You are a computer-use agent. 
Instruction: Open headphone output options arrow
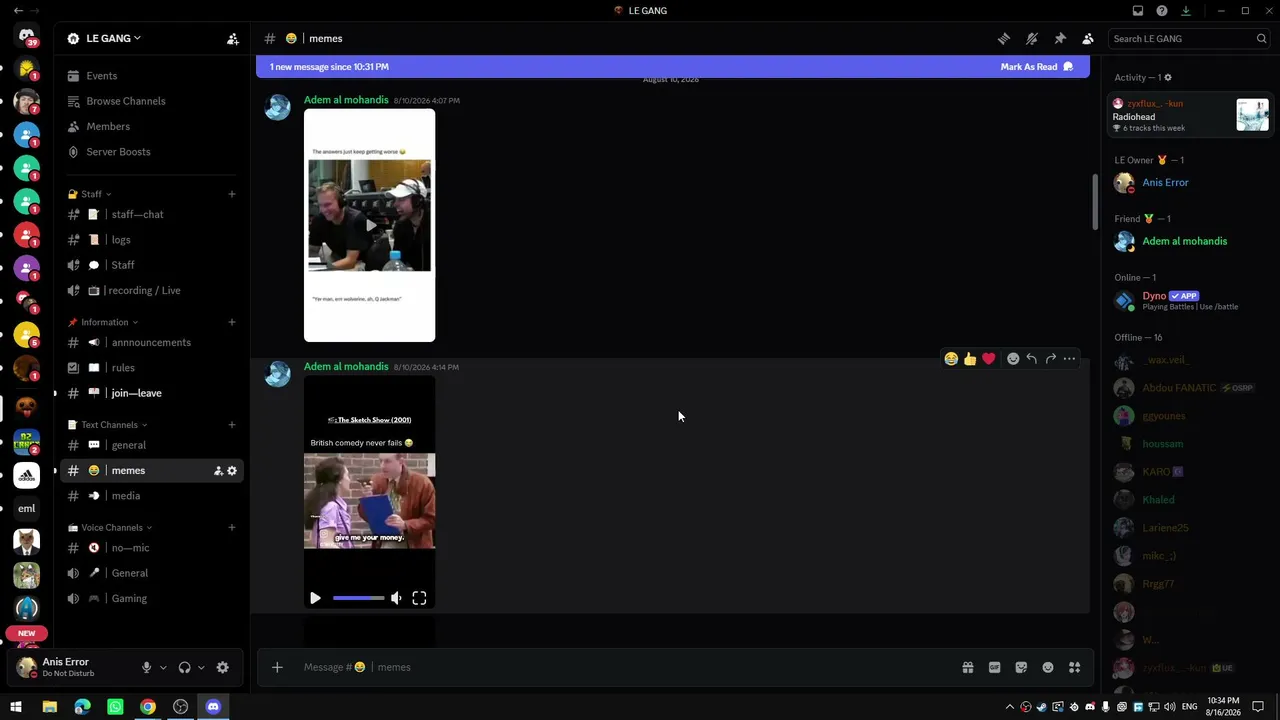point(201,668)
